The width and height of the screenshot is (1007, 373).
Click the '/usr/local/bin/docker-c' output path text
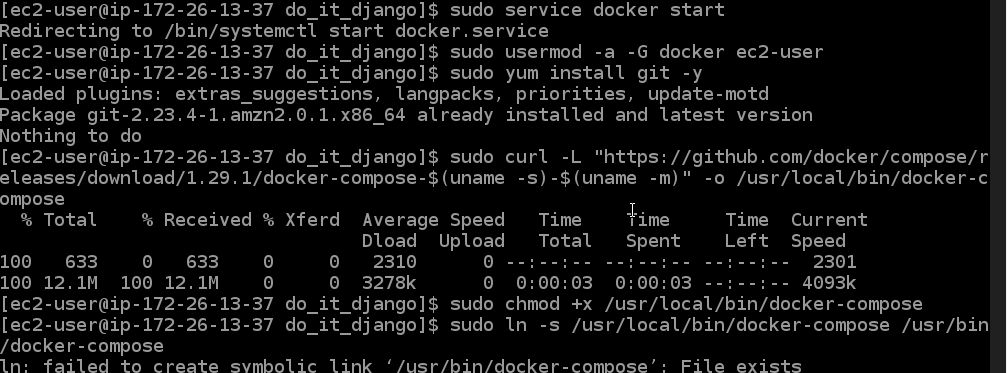(x=862, y=178)
